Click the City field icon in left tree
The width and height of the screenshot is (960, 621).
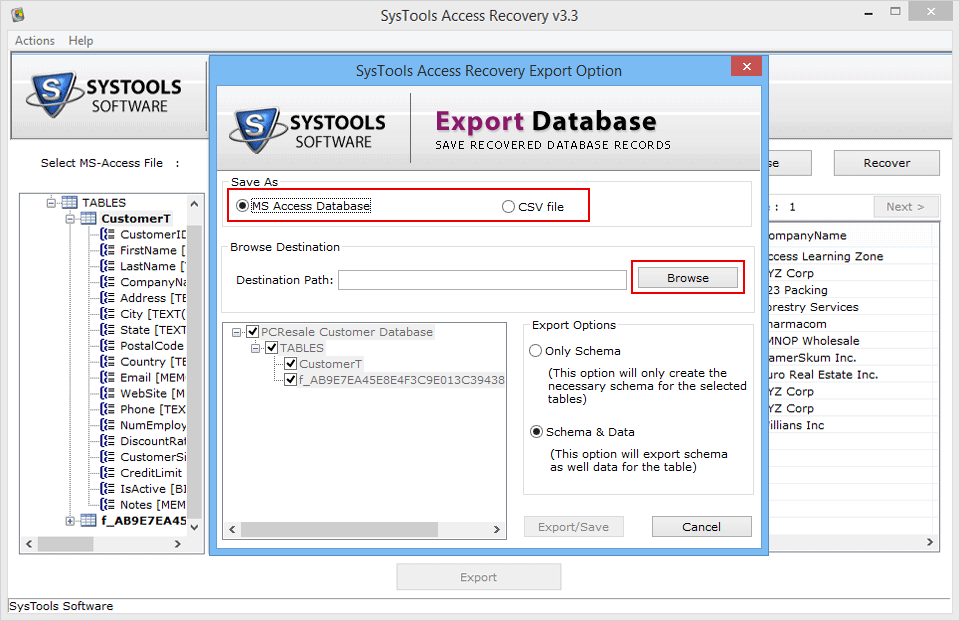click(x=107, y=314)
